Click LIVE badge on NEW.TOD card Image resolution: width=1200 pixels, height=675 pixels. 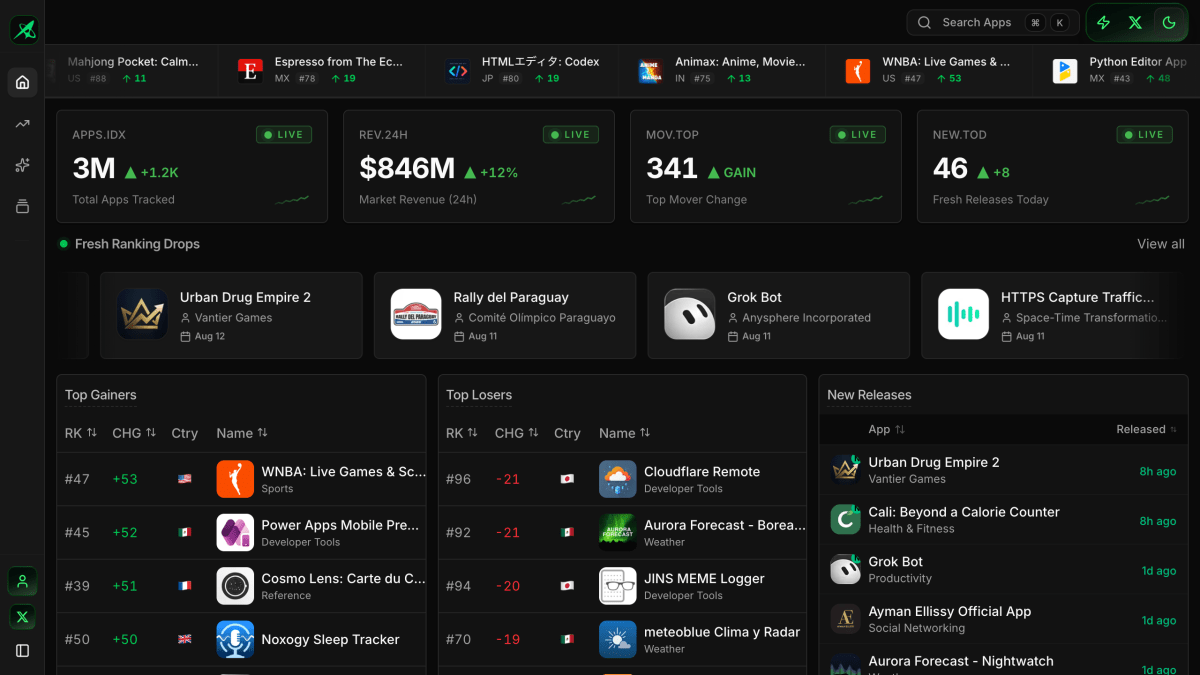(1145, 134)
